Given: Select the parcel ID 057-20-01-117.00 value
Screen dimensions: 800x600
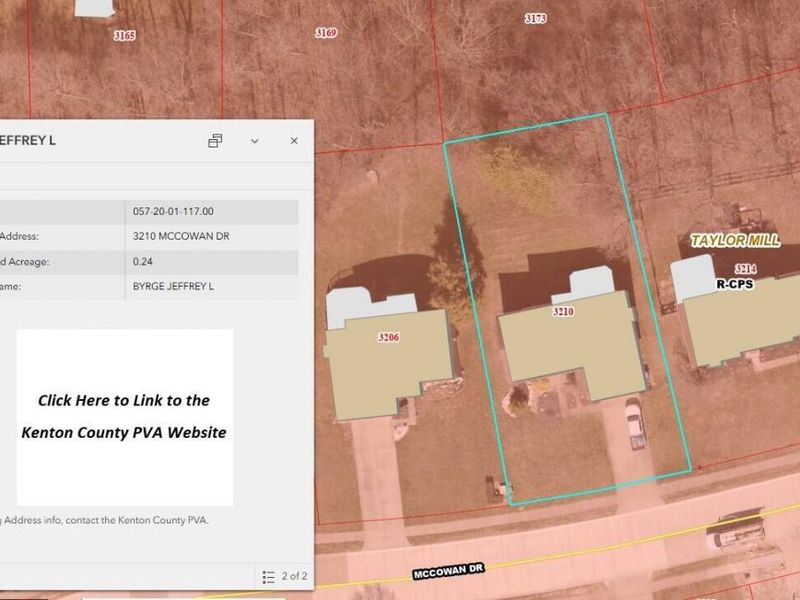Looking at the screenshot, I should pyautogui.click(x=173, y=212).
